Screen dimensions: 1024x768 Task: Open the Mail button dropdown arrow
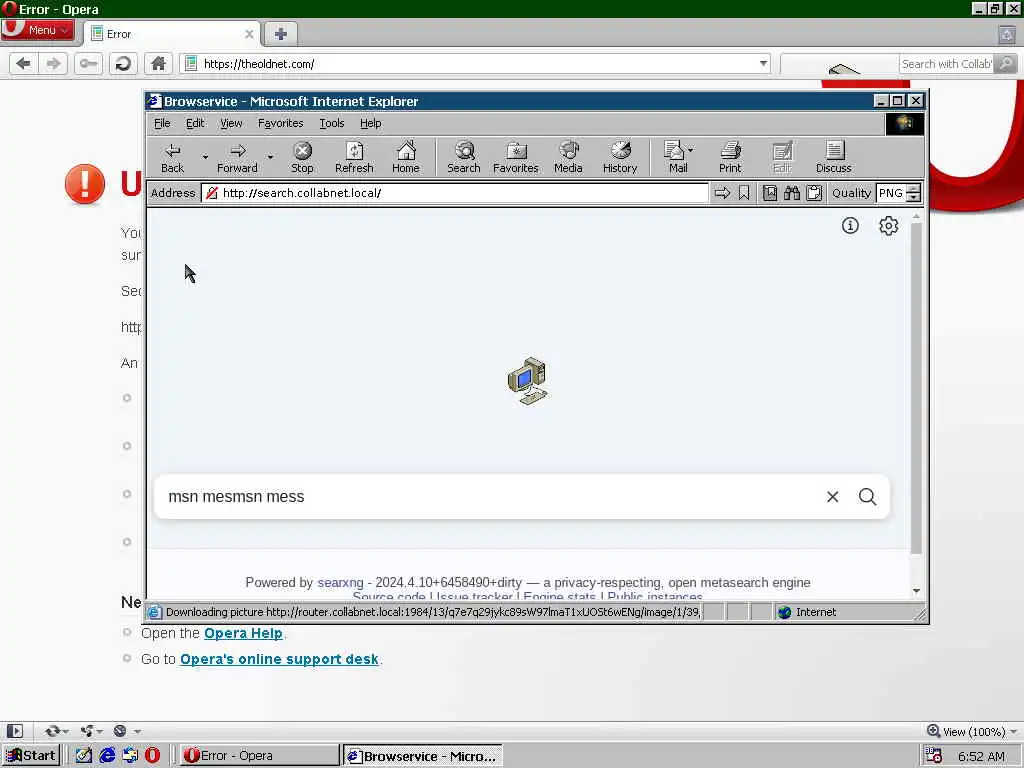point(691,150)
